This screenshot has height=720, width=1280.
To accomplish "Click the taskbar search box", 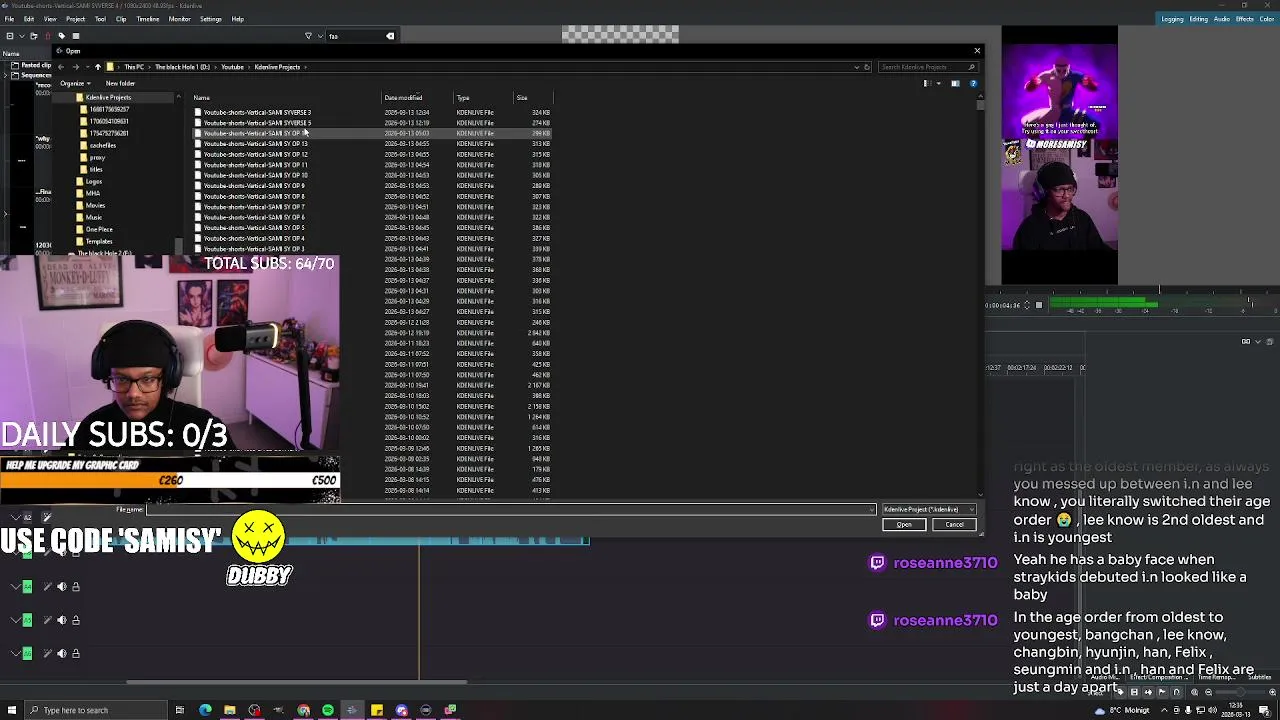I will [94, 710].
